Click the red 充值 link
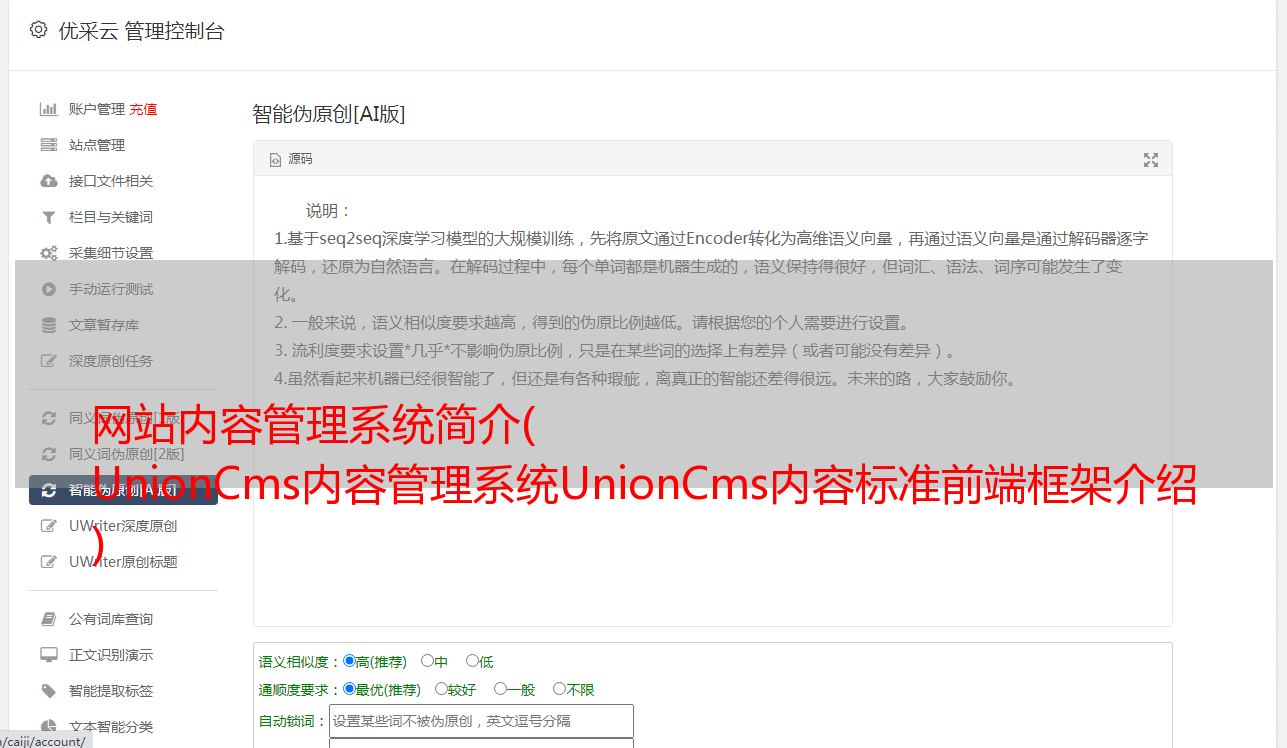Image resolution: width=1287 pixels, height=748 pixels. [x=143, y=109]
